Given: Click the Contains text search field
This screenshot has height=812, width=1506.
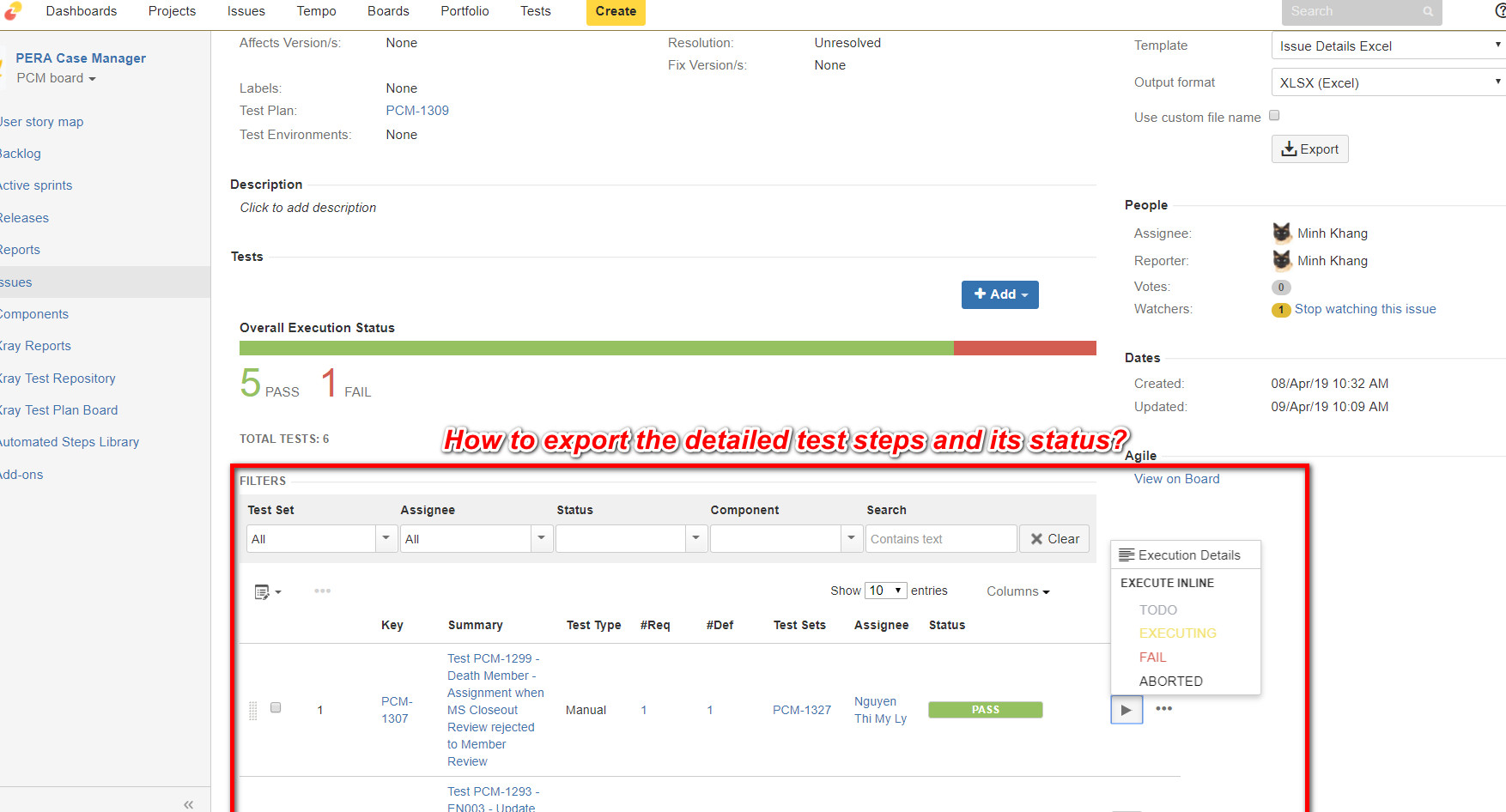Looking at the screenshot, I should coord(941,538).
